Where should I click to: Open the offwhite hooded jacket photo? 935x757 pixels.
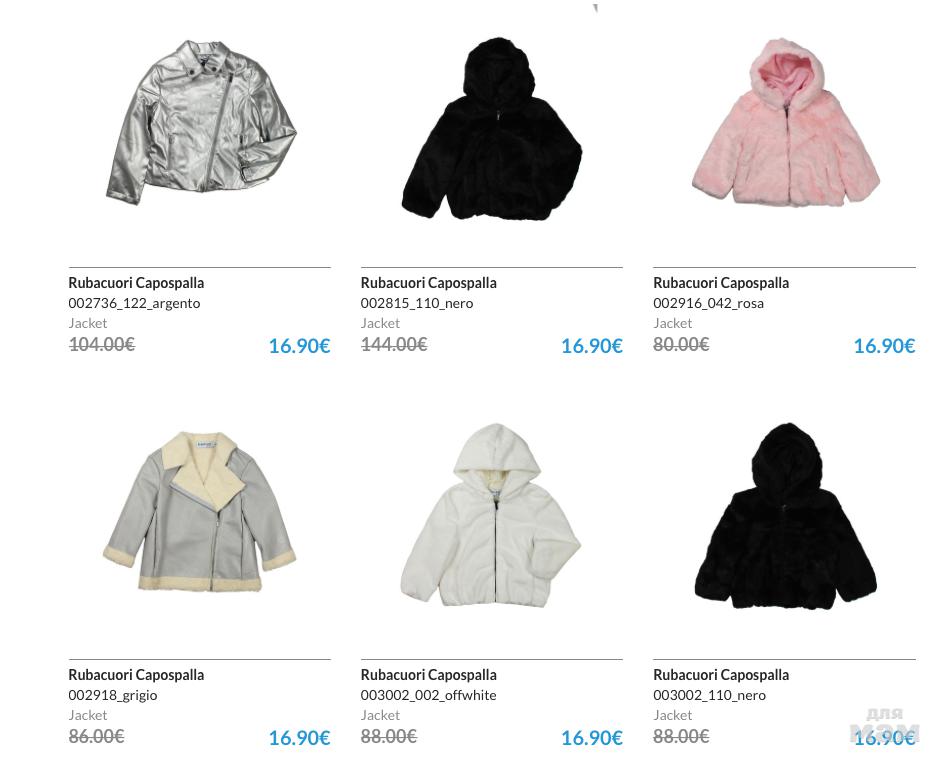490,515
